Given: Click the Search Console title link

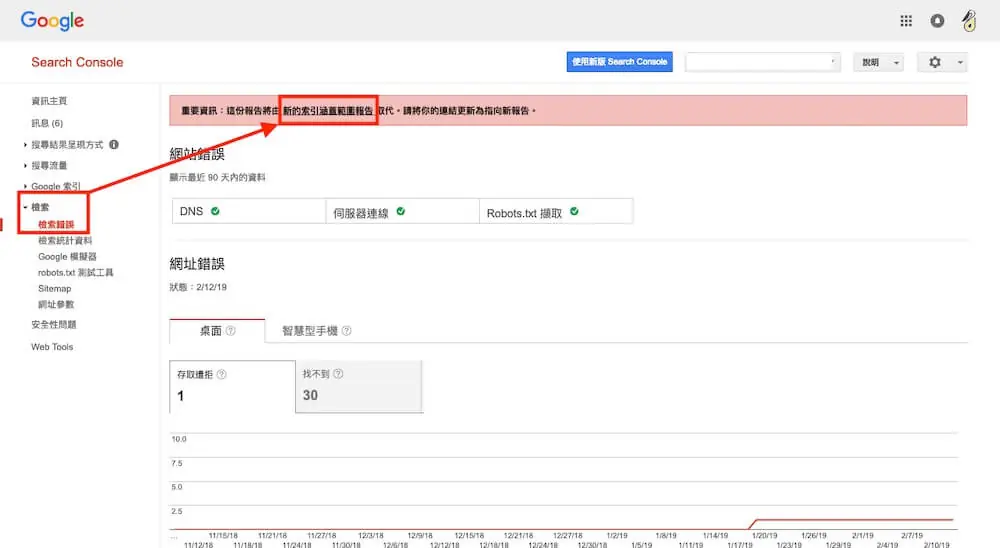Looking at the screenshot, I should (77, 62).
